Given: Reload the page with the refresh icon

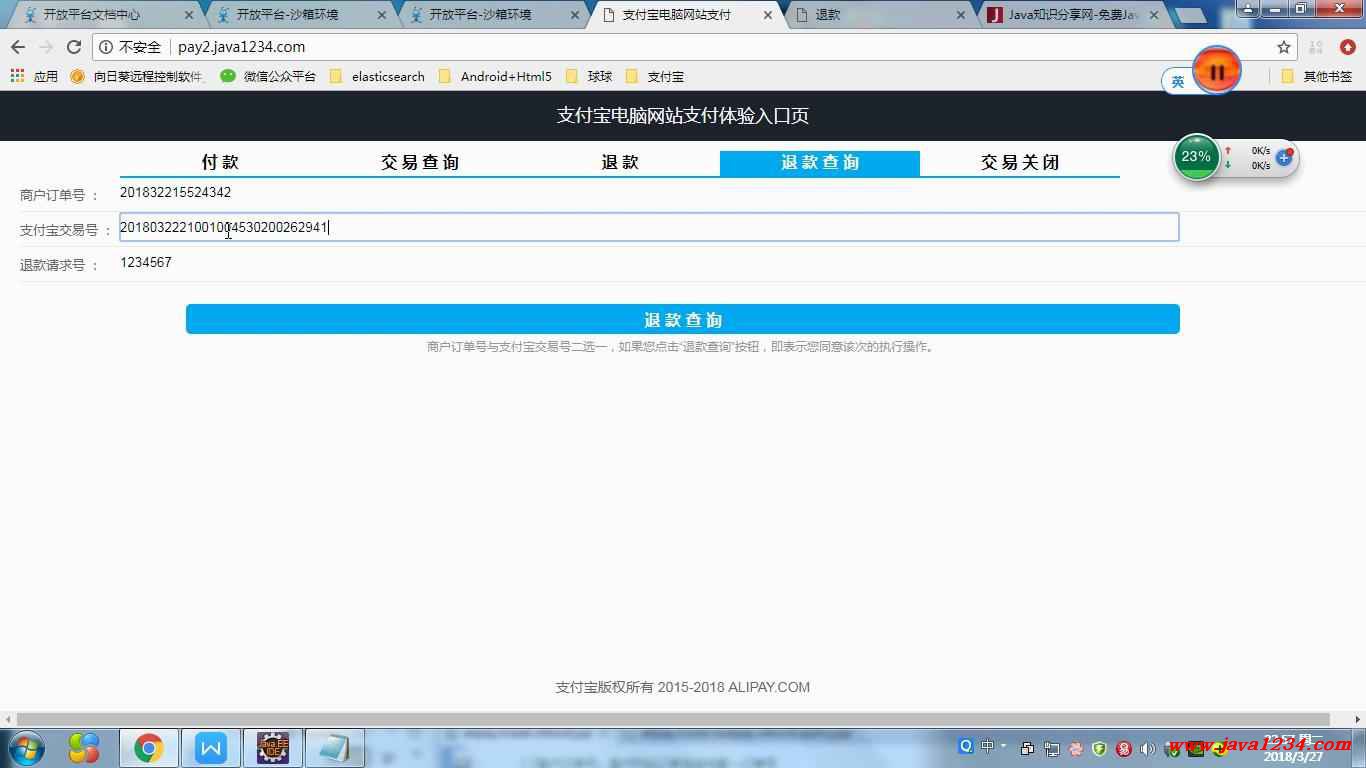Looking at the screenshot, I should click(74, 47).
